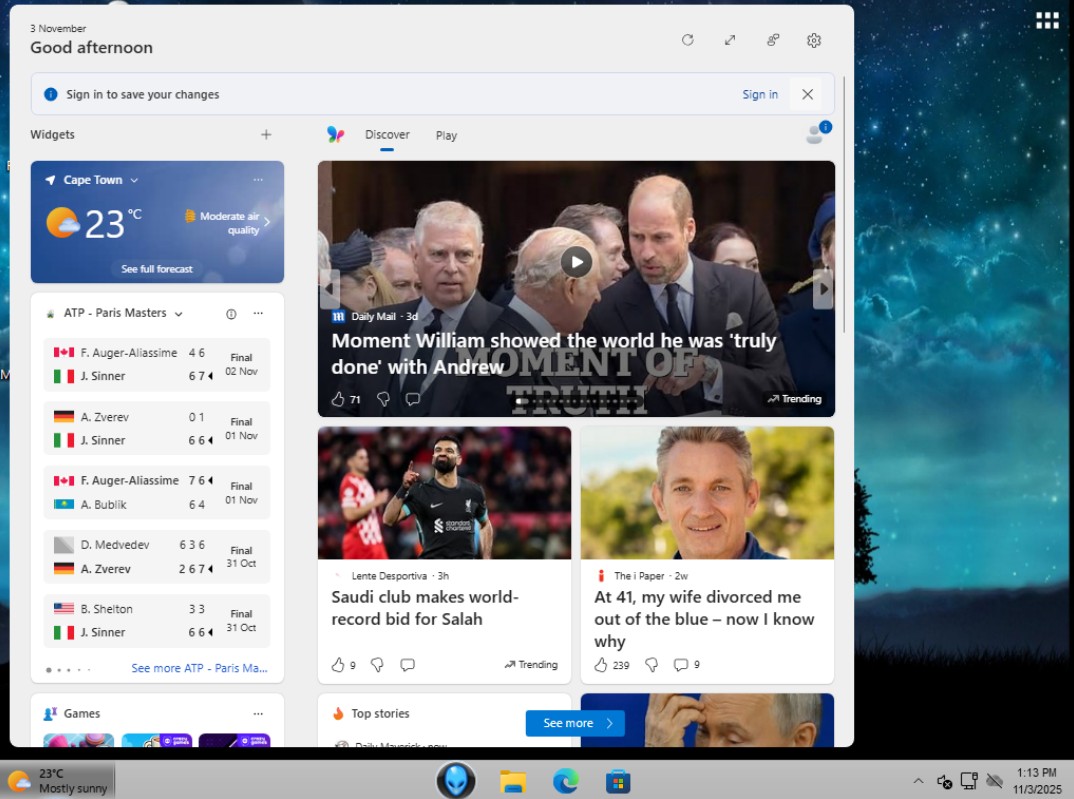Open the Games widget more options menu
Image resolution: width=1074 pixels, height=799 pixels.
coord(258,713)
